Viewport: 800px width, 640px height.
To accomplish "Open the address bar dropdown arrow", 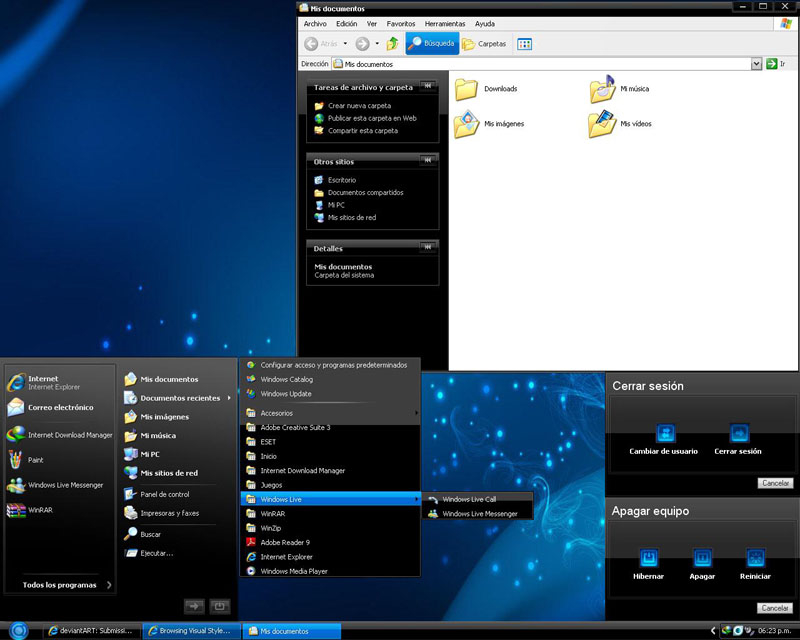I will 756,64.
